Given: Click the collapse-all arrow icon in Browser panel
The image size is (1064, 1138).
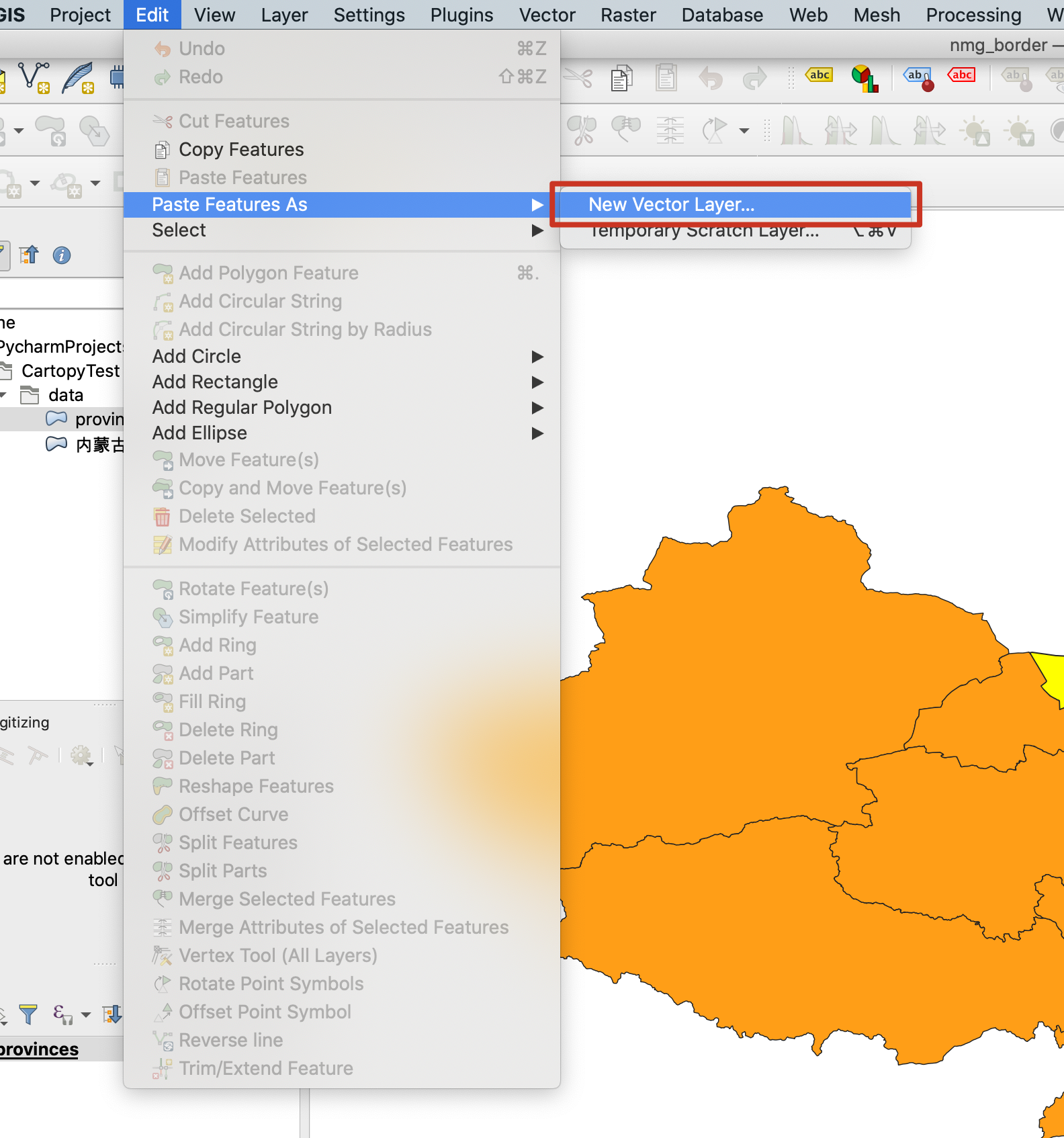Looking at the screenshot, I should coord(29,255).
